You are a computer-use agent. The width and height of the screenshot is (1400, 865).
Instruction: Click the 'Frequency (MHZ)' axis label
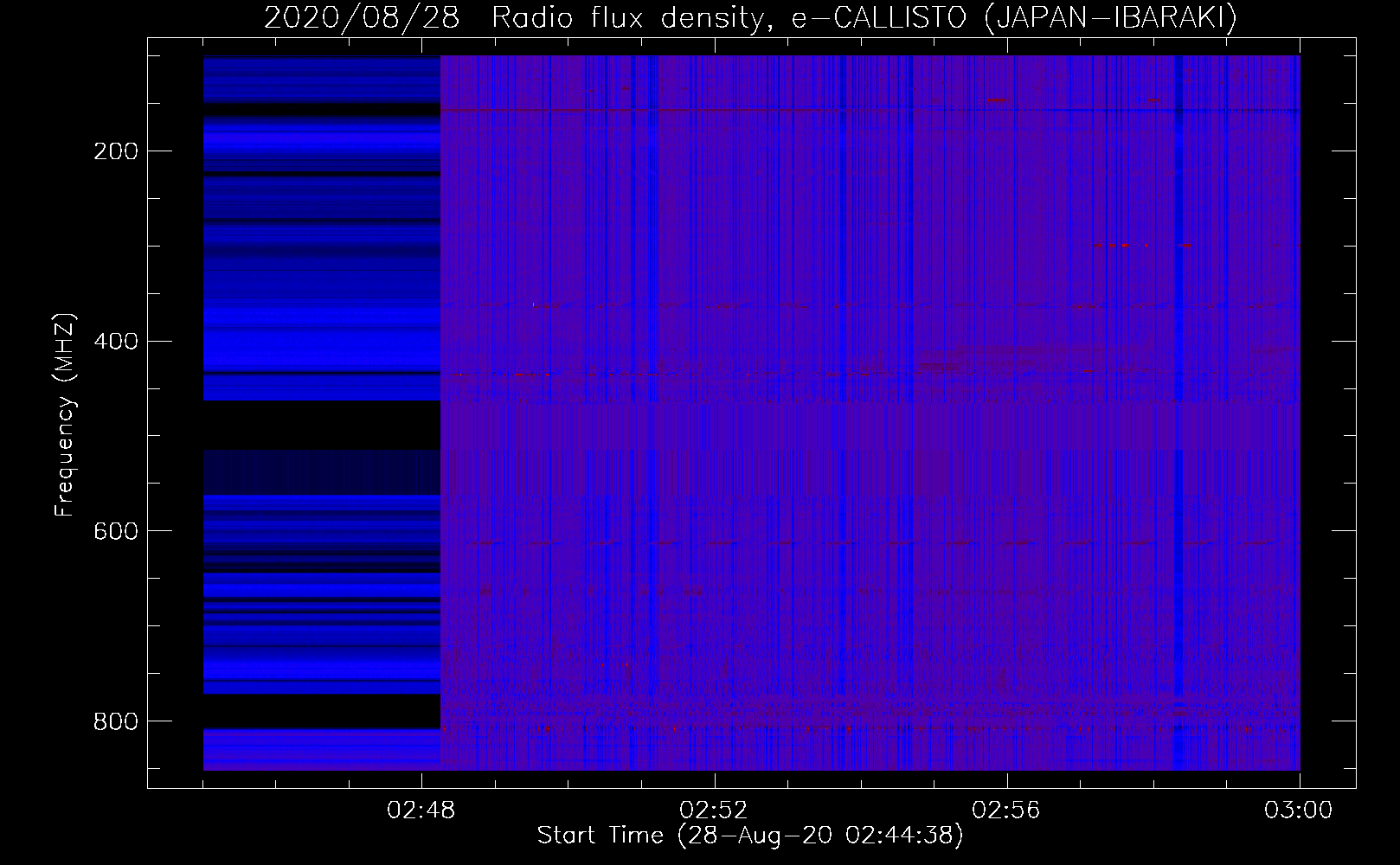pyautogui.click(x=65, y=414)
